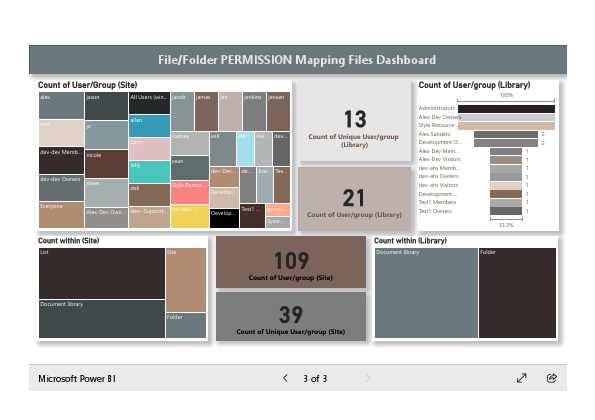Select the Alex-Dev Visitors bar
The height and width of the screenshot is (420, 595).
506,160
